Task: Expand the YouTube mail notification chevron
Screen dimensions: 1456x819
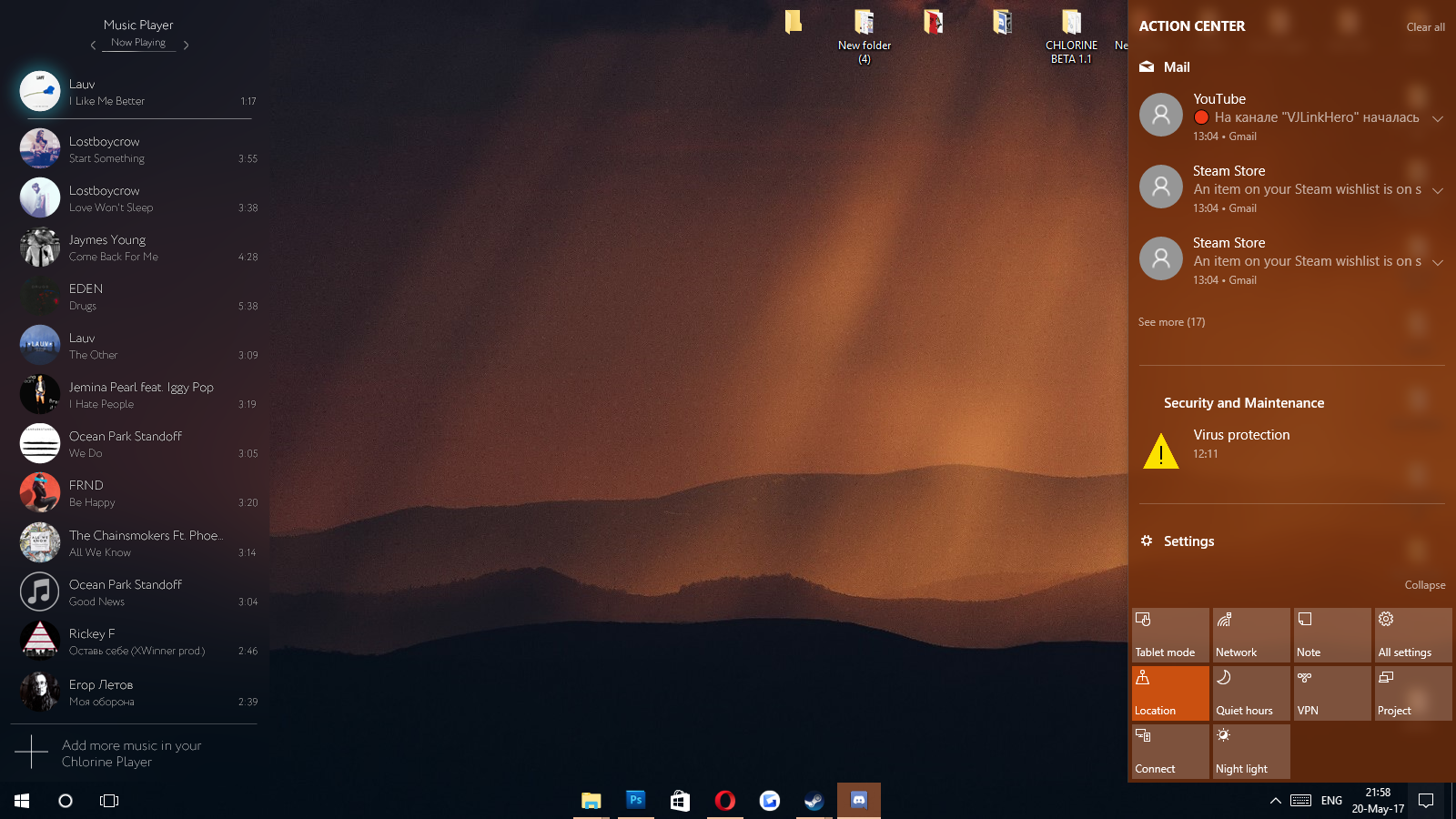Action: click(x=1438, y=118)
